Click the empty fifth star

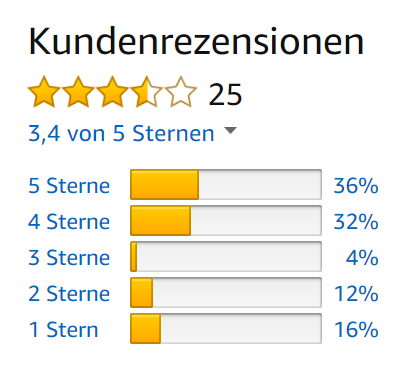[181, 92]
